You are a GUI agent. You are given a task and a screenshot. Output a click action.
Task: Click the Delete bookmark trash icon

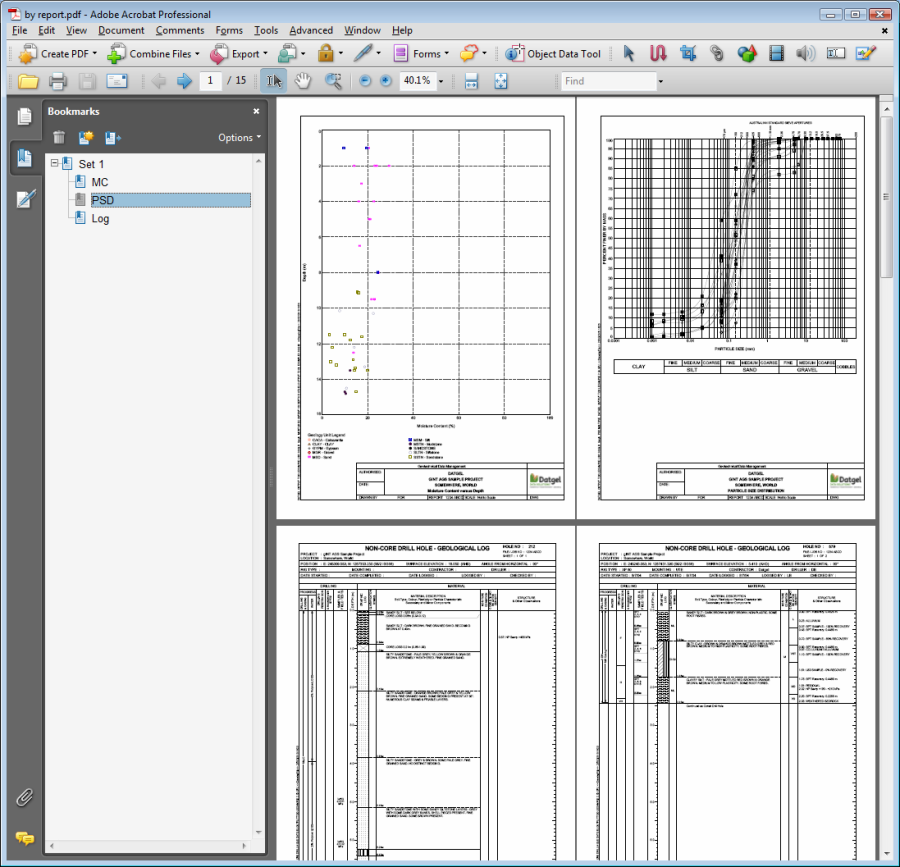(x=59, y=137)
